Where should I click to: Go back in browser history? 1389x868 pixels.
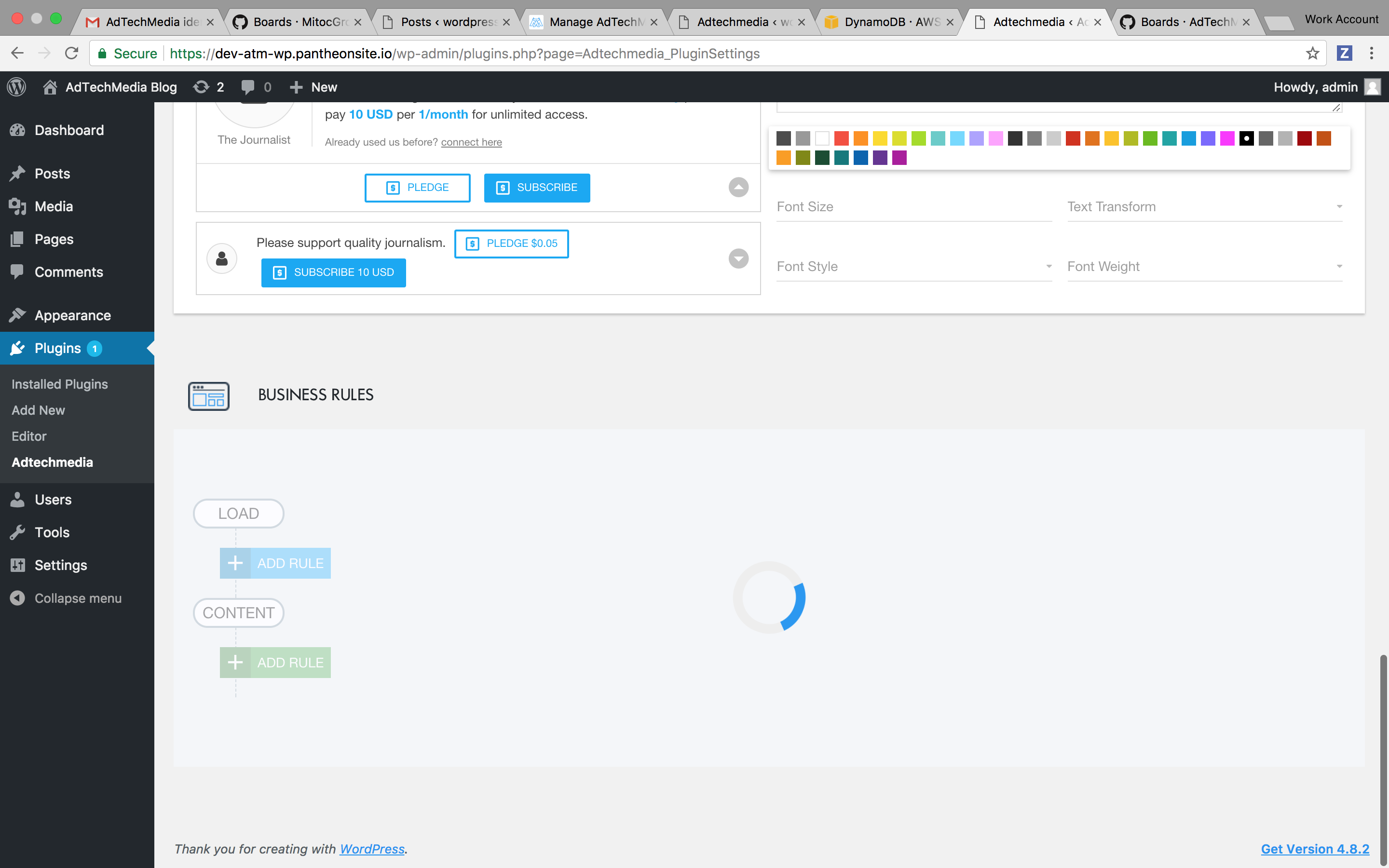coord(17,54)
